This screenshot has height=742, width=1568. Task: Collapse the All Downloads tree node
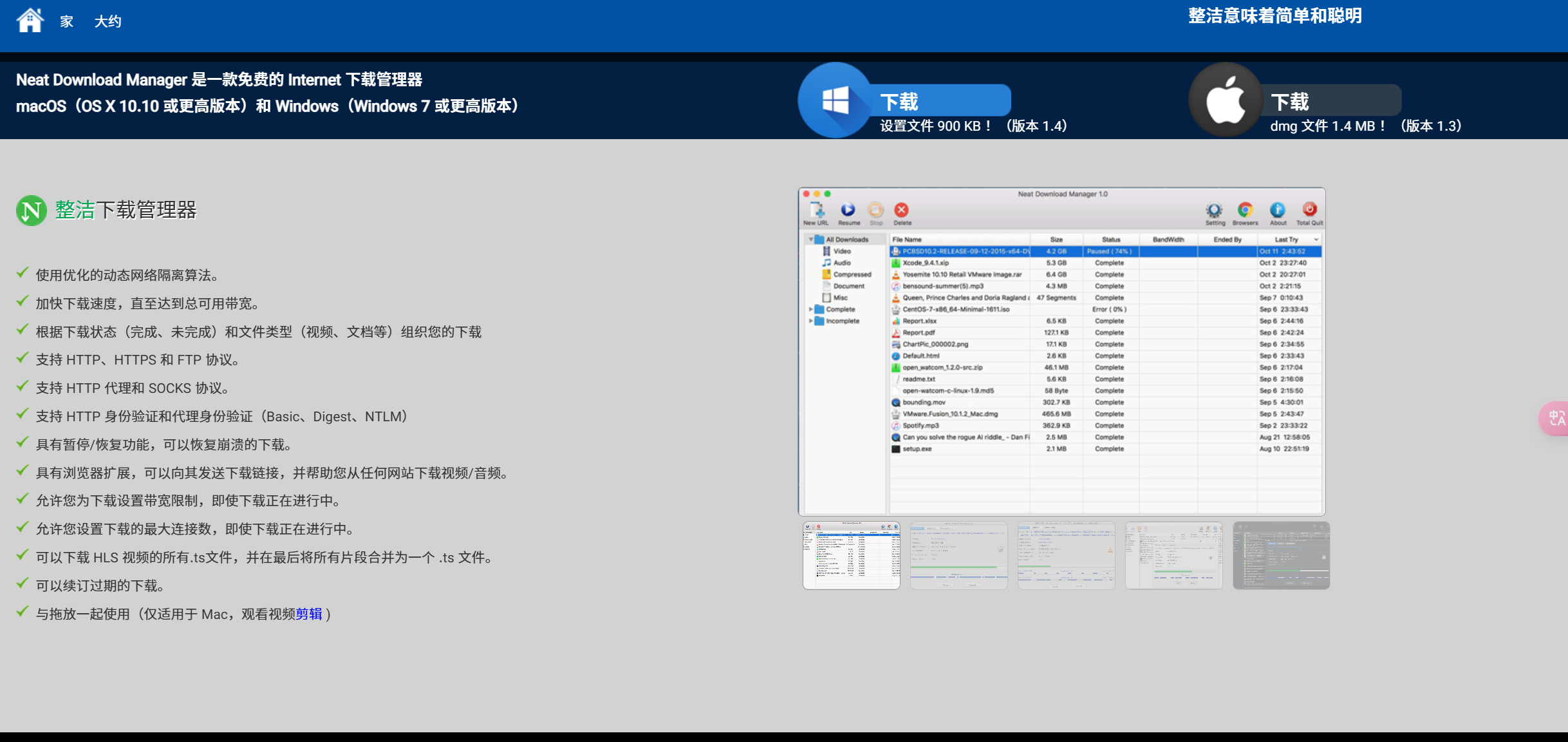click(810, 240)
